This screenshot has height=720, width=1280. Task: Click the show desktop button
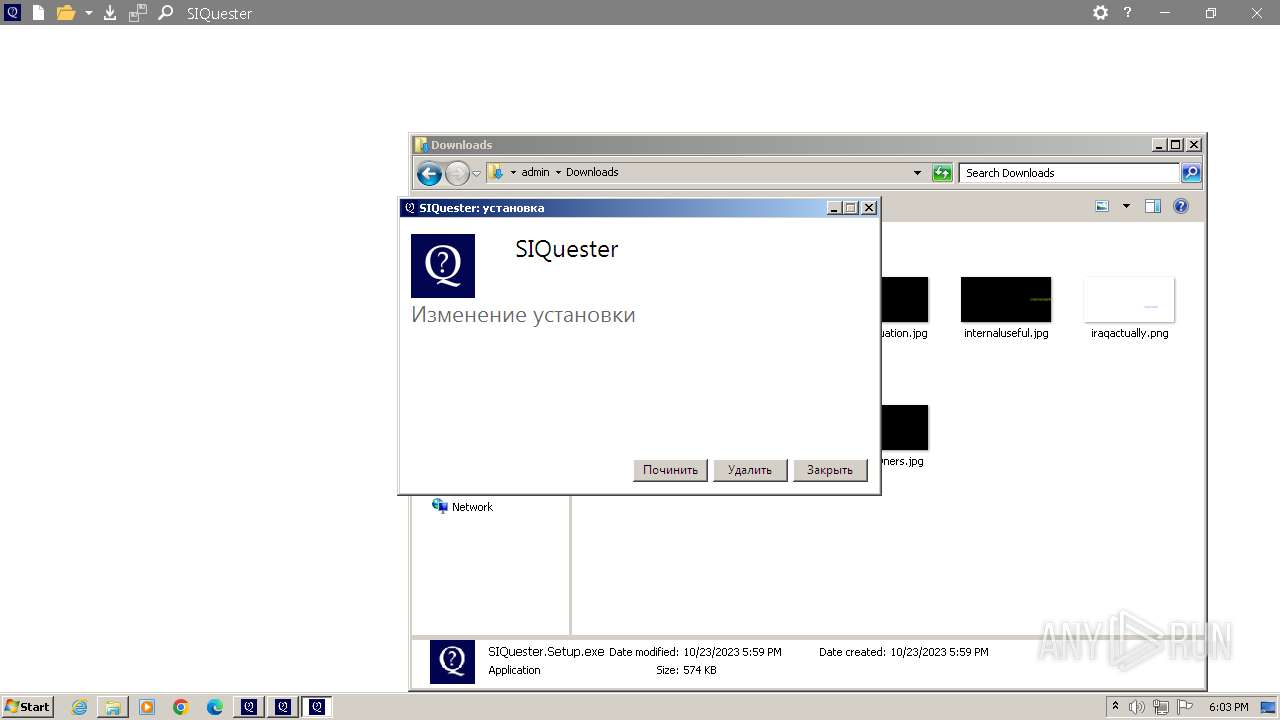1268,707
